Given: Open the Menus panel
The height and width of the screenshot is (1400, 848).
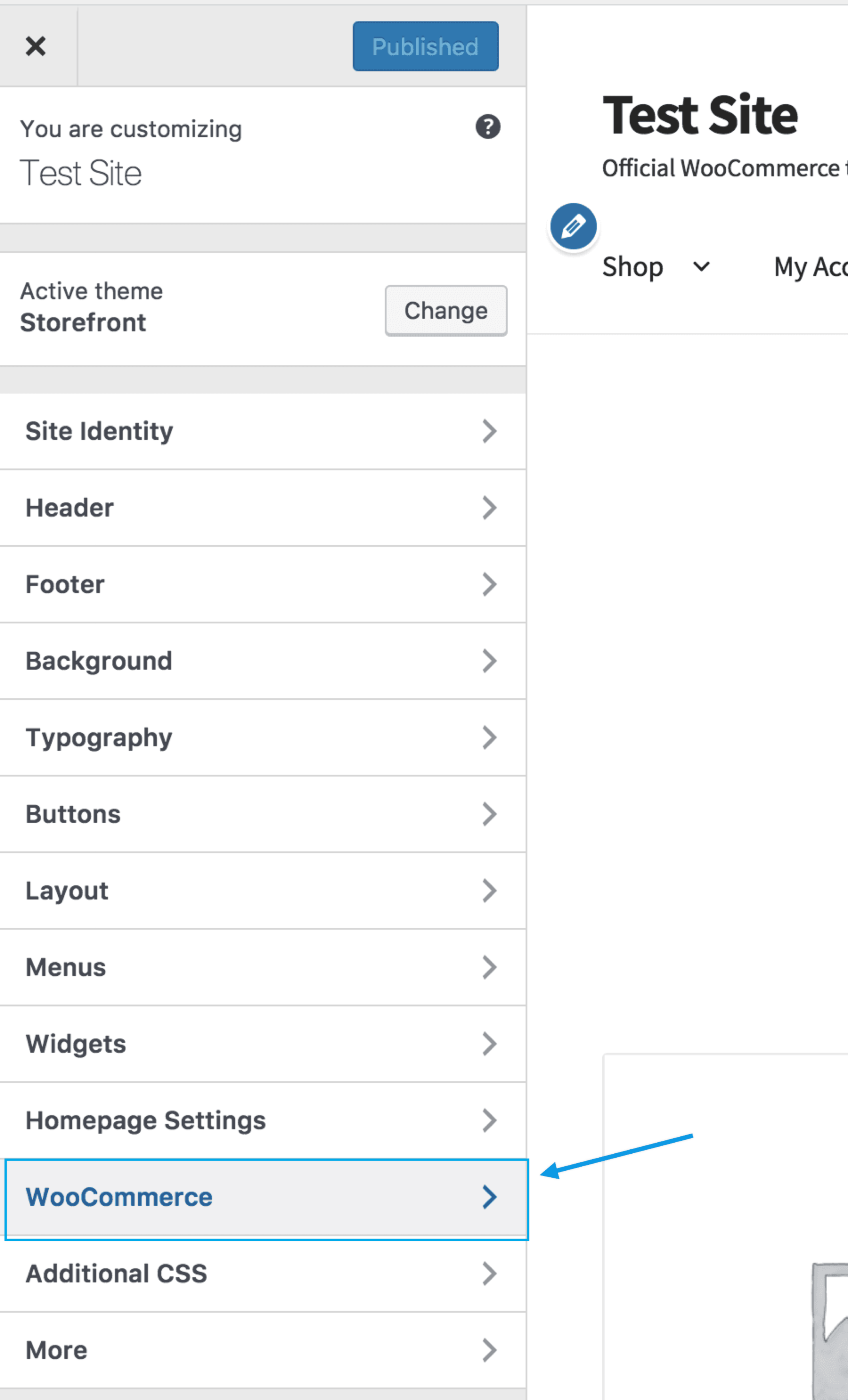Looking at the screenshot, I should [x=262, y=967].
